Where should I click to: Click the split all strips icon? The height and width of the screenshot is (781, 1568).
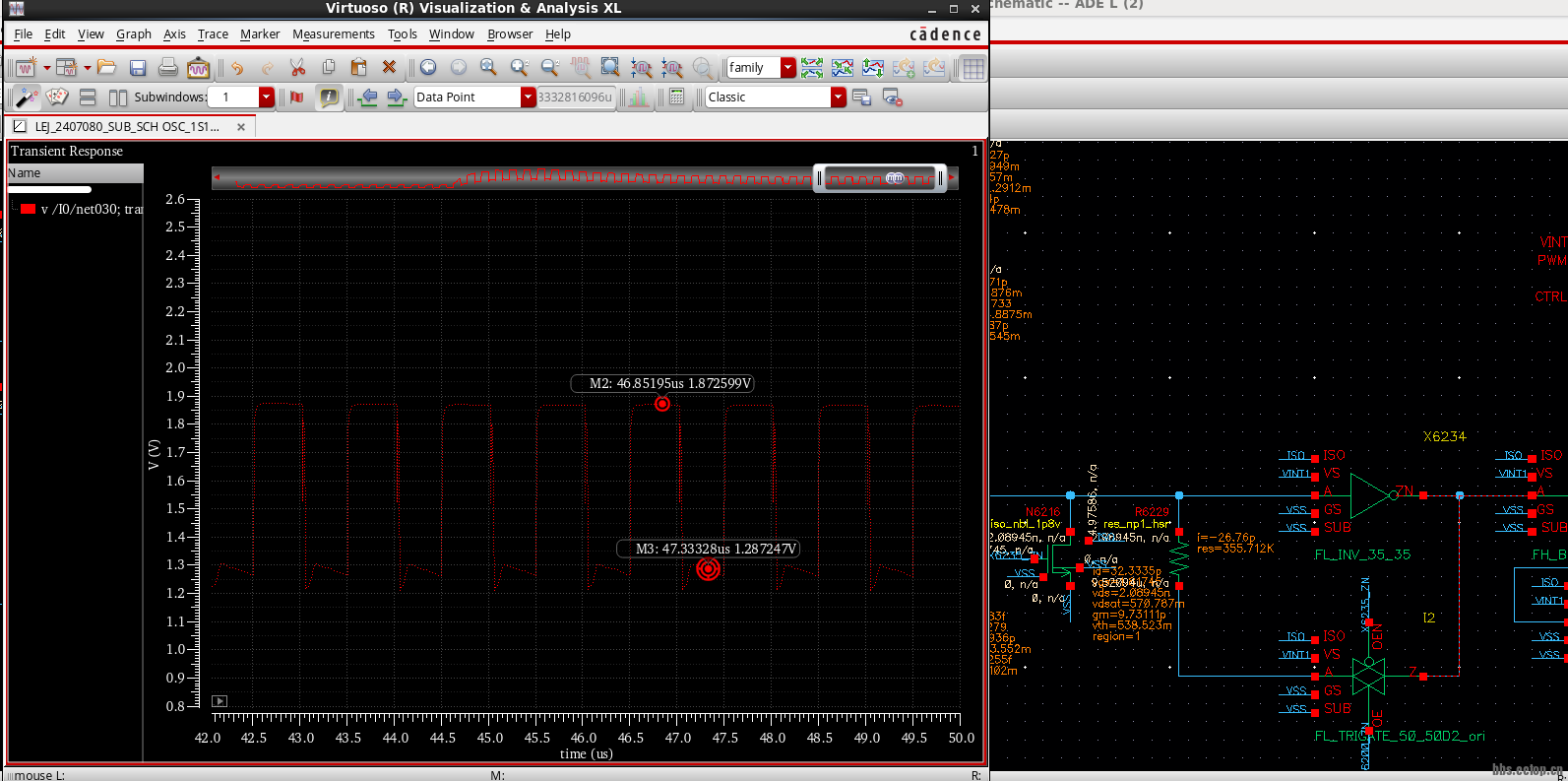pos(812,68)
